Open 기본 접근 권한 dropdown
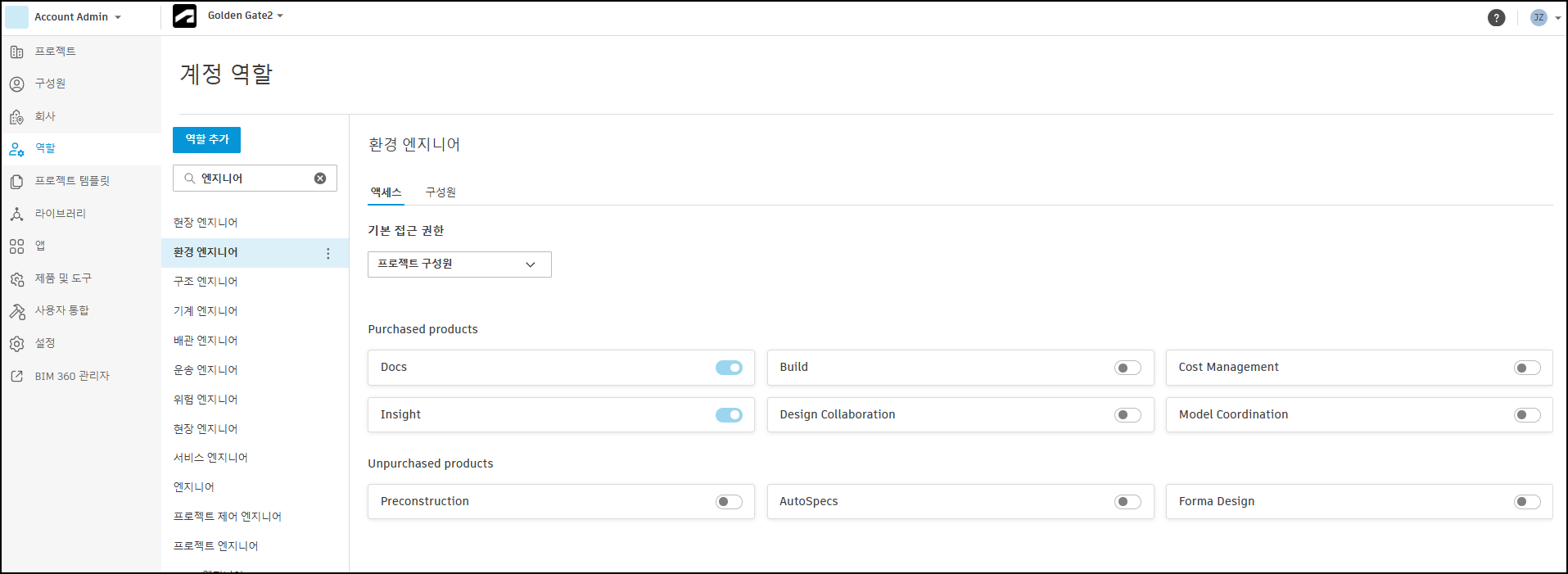Image resolution: width=1568 pixels, height=574 pixels. 459,264
